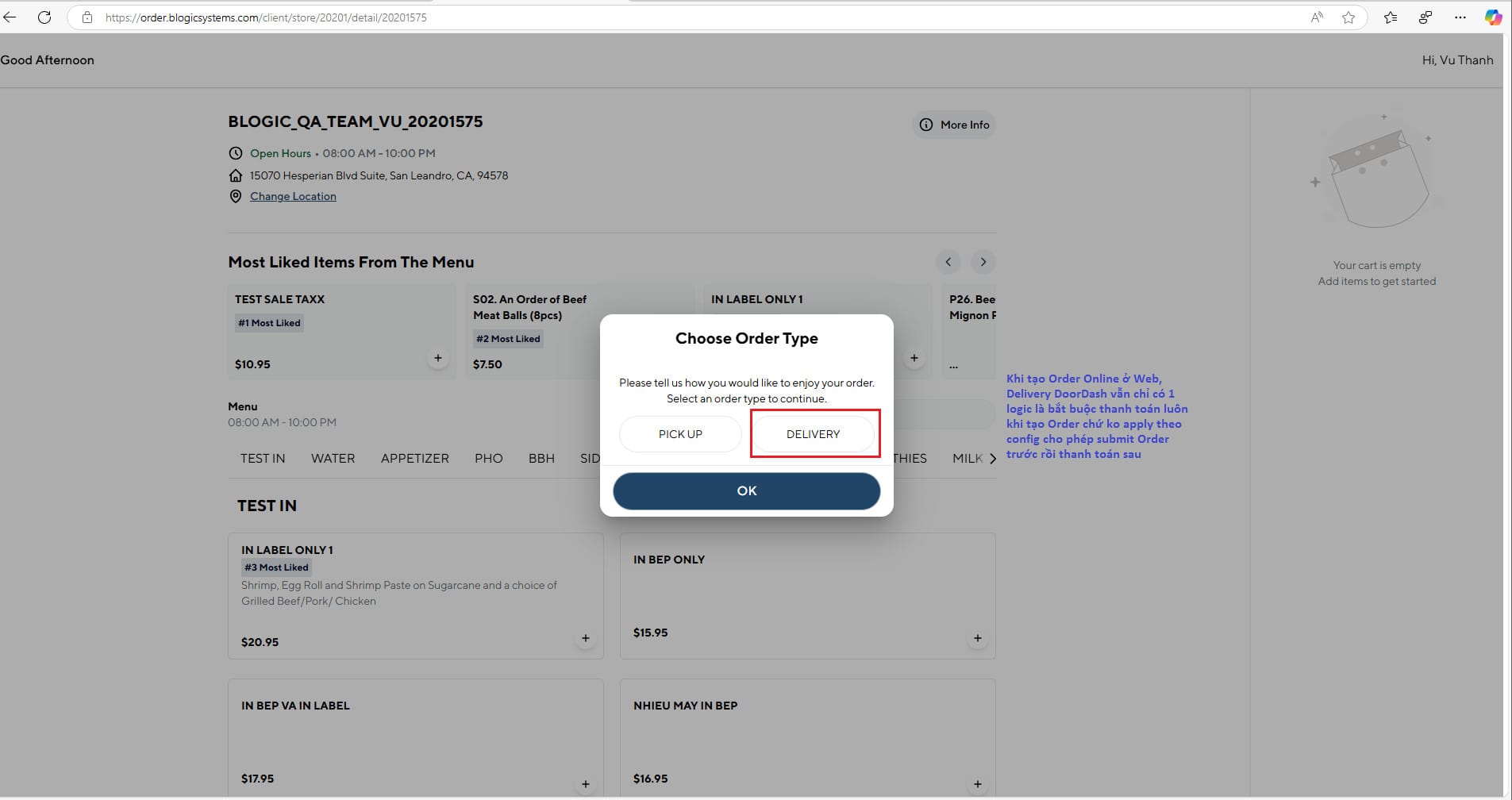Add this page to favorites star
The image size is (1512, 800).
(1348, 17)
